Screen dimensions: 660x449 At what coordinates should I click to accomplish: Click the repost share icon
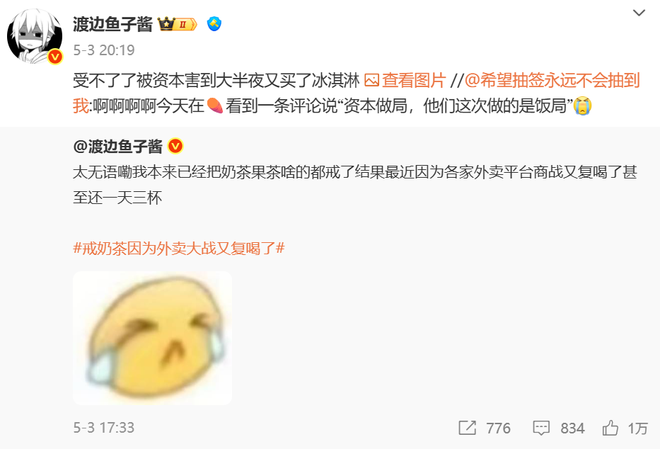coord(467,428)
